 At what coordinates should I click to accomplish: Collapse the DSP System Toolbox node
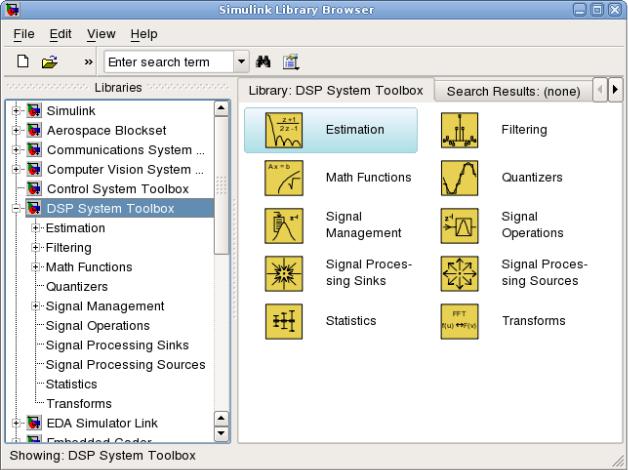tap(16, 208)
